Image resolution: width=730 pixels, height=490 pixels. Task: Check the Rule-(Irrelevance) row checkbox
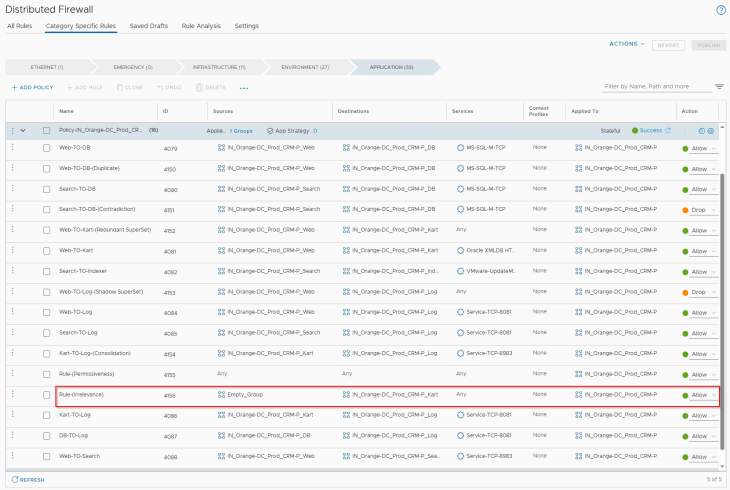tap(46, 395)
